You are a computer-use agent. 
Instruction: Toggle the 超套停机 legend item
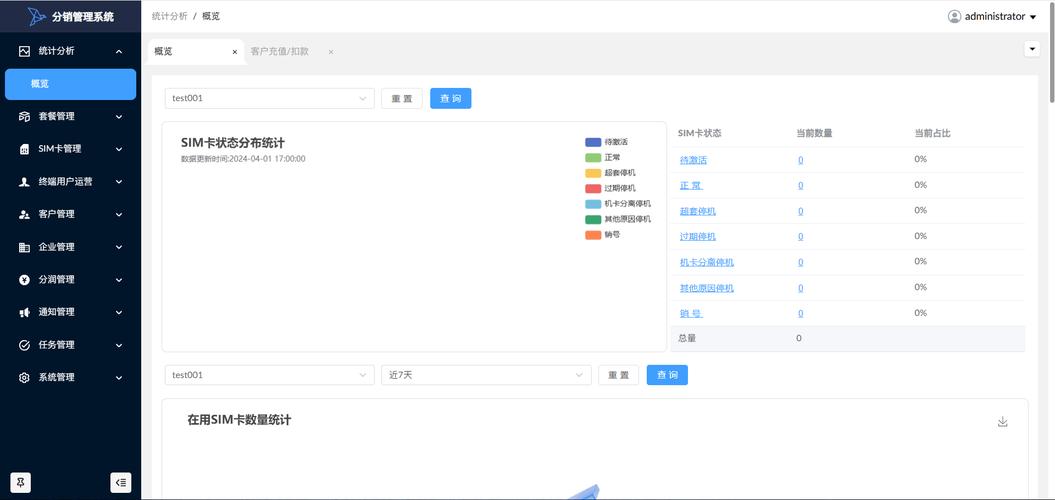coord(610,173)
